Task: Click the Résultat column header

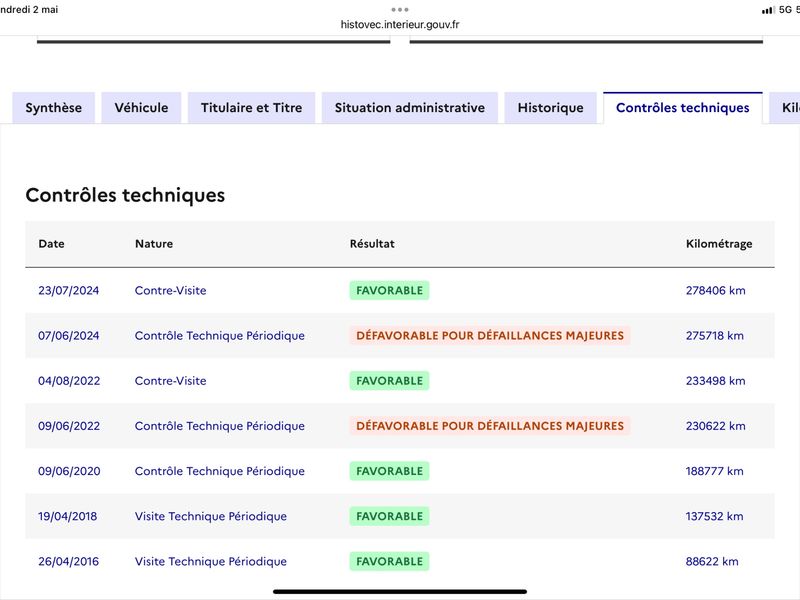Action: click(x=372, y=244)
